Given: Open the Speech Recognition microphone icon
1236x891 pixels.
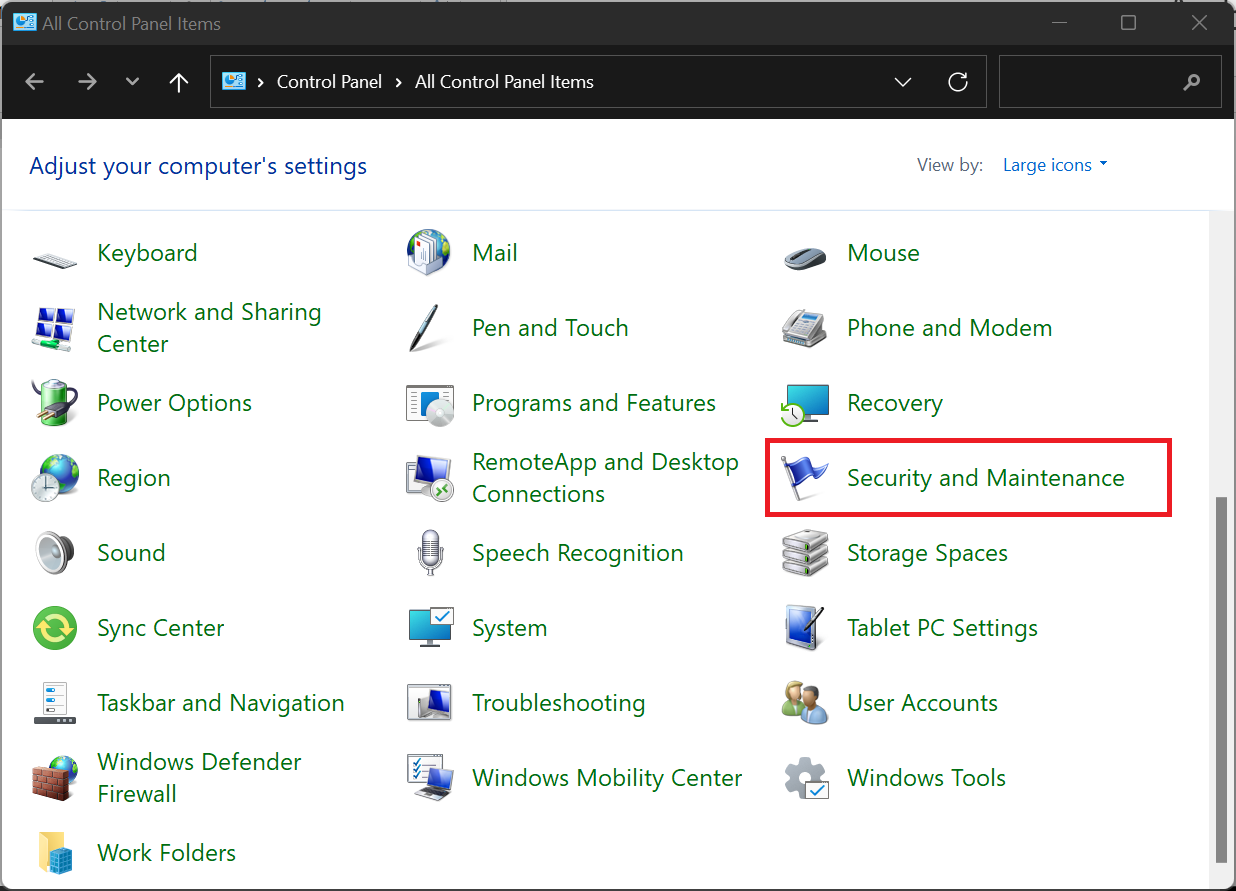Looking at the screenshot, I should tap(429, 553).
